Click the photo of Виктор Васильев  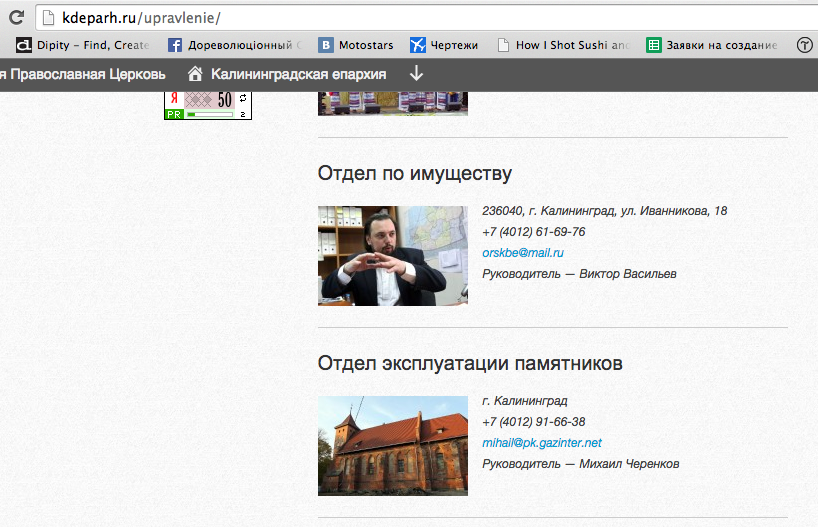click(392, 255)
